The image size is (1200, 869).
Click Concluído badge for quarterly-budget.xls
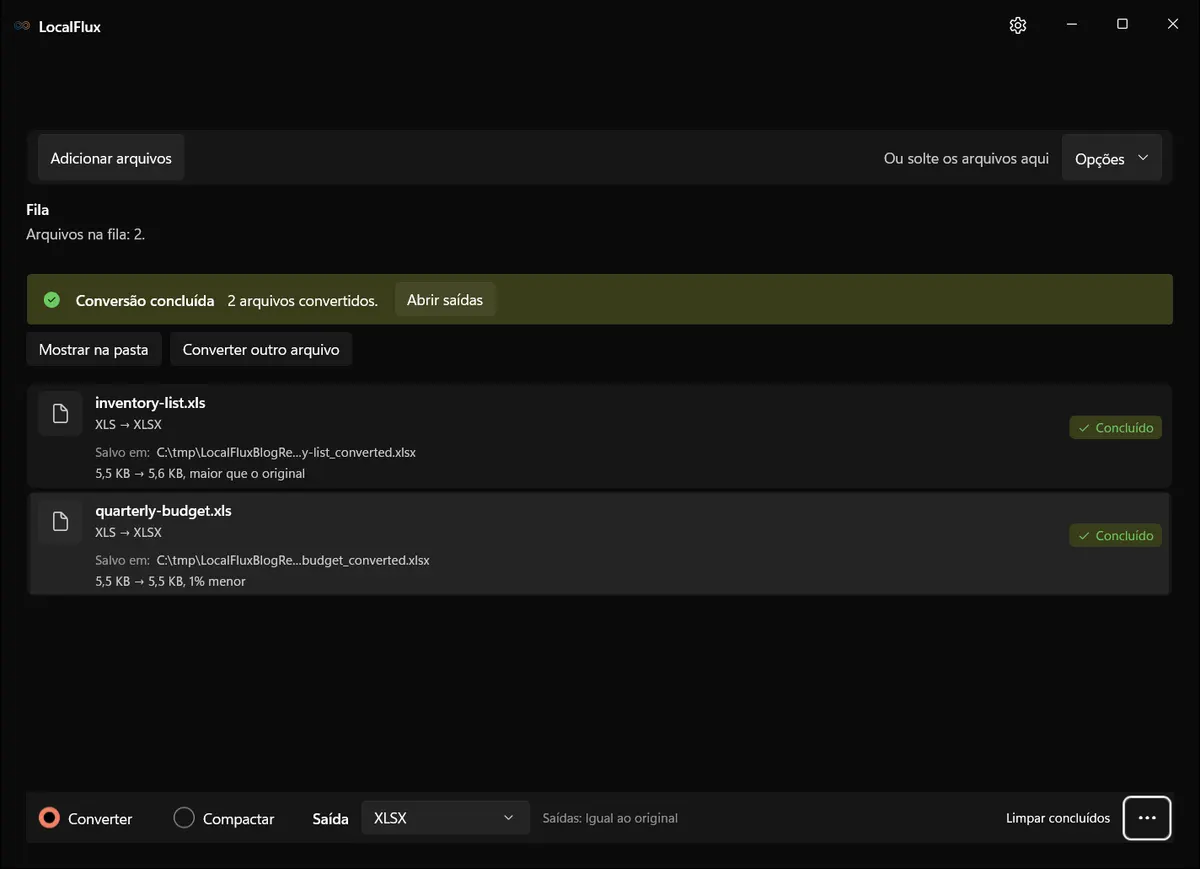[1115, 535]
